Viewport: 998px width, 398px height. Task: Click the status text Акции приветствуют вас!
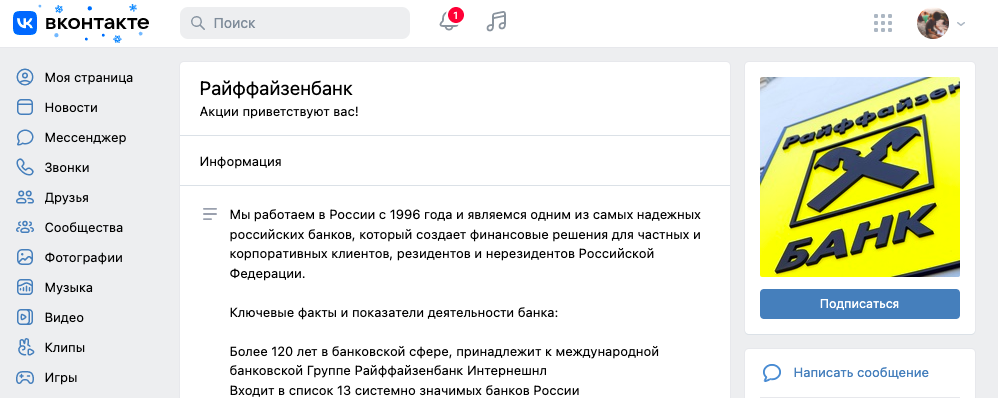pos(279,112)
